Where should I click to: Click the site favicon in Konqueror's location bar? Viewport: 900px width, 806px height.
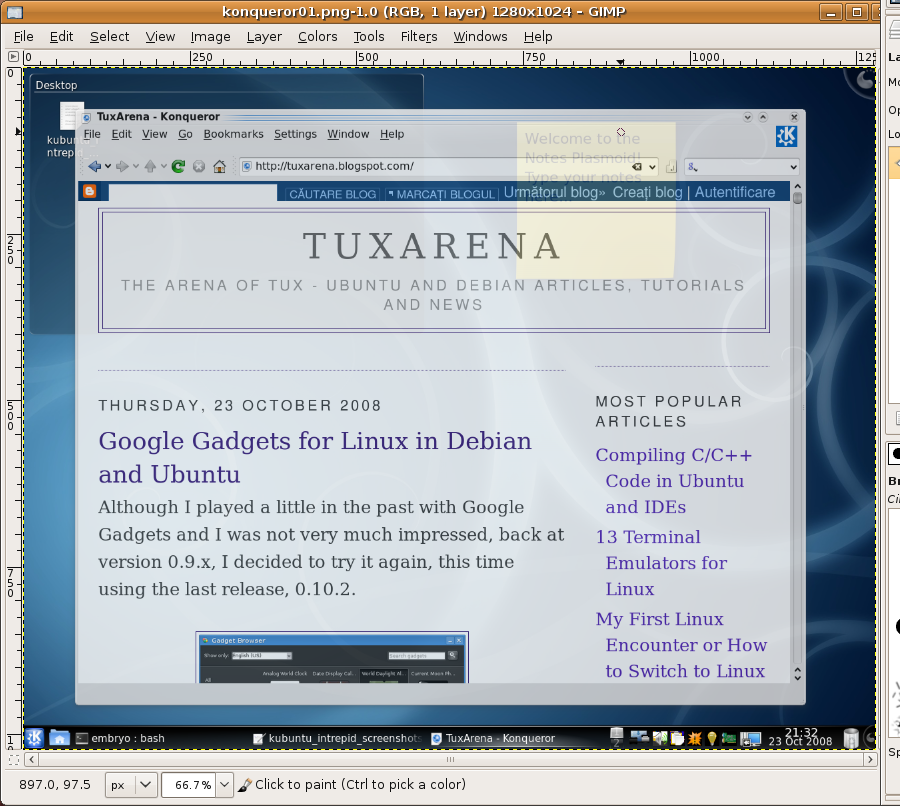pyautogui.click(x=247, y=166)
